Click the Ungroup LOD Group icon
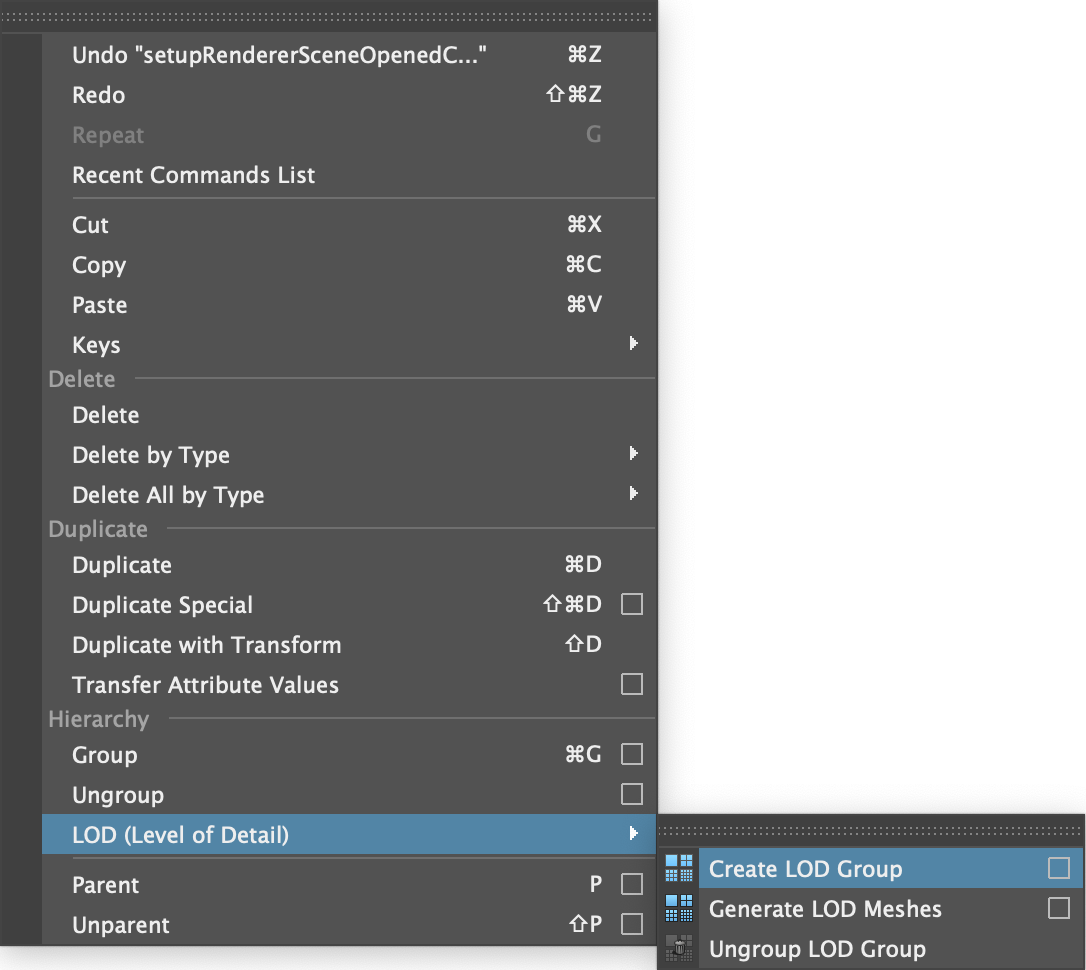Screen dimensions: 1086x970 coord(678,948)
